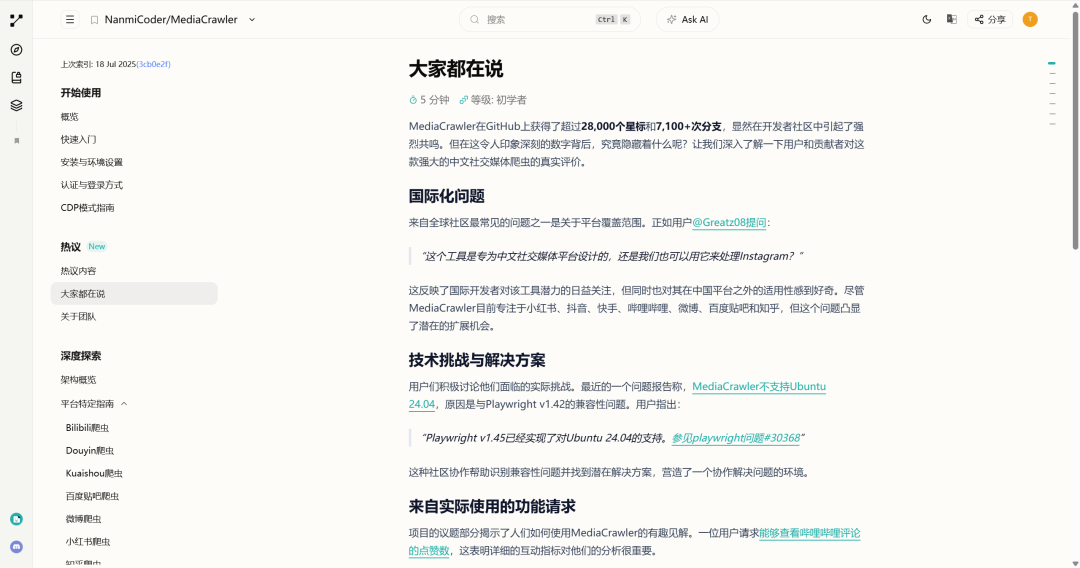Open the orange user avatar menu
This screenshot has width=1080, height=568.
[x=1030, y=19]
